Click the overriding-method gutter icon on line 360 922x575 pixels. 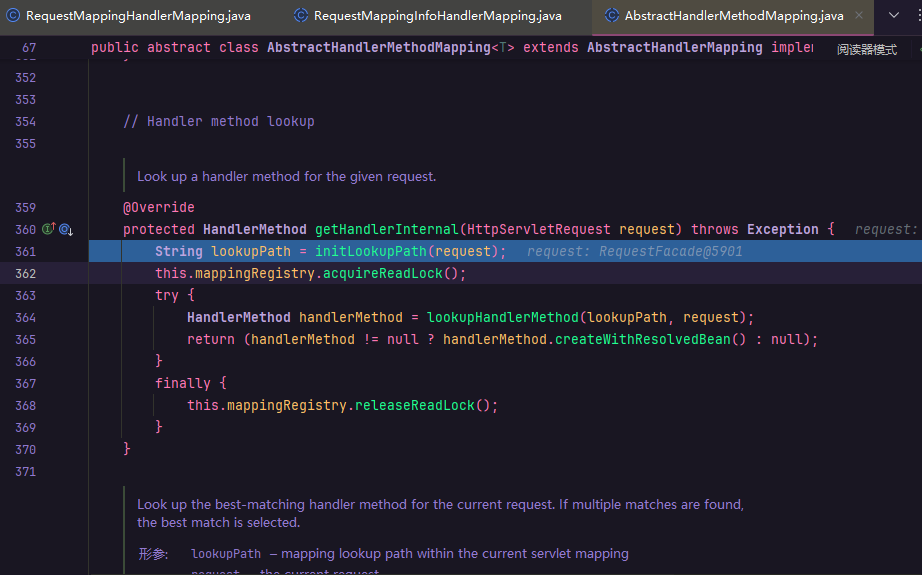66,229
